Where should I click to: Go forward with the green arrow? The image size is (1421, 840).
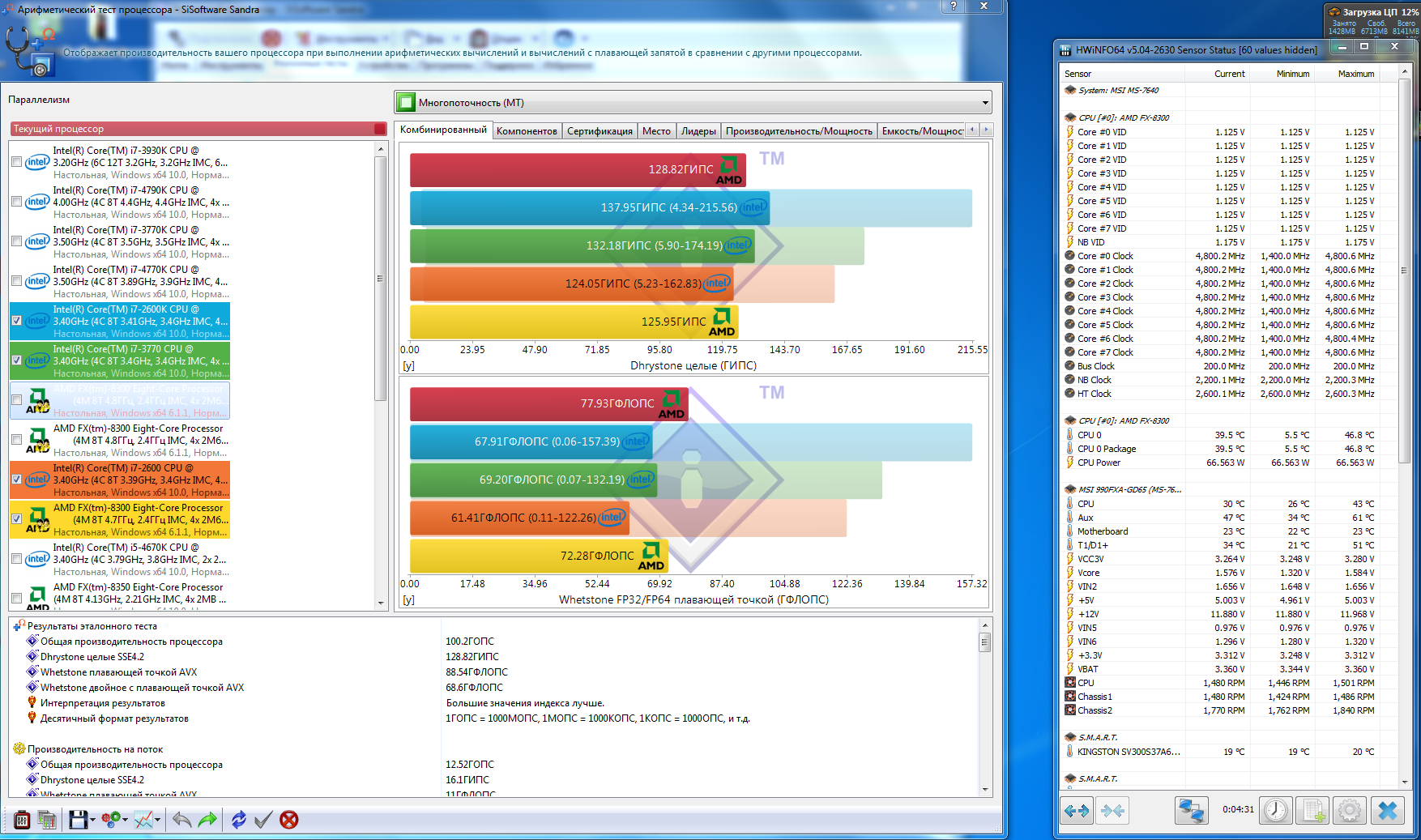coord(208,820)
